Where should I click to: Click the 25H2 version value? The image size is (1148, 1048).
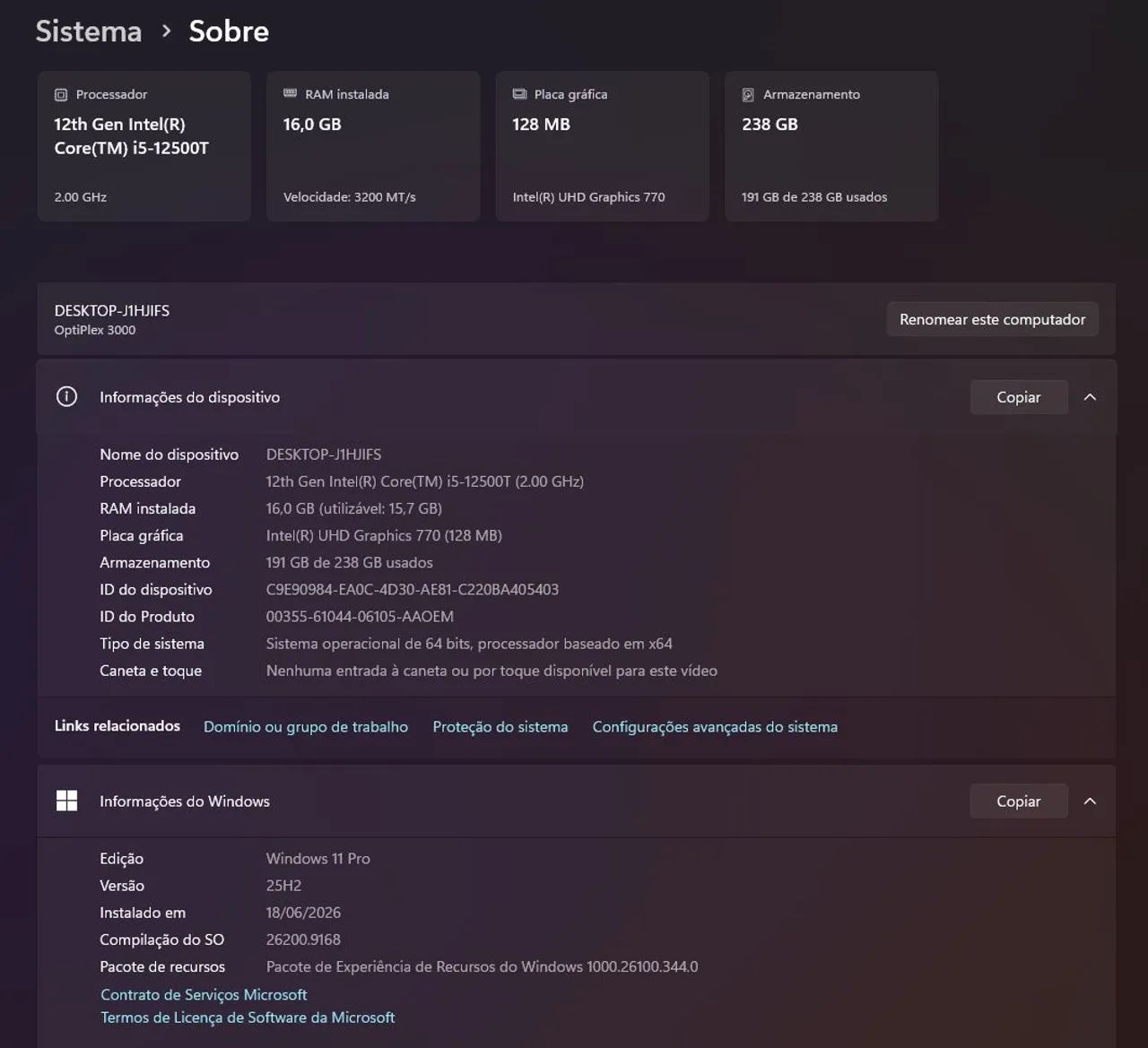[283, 886]
